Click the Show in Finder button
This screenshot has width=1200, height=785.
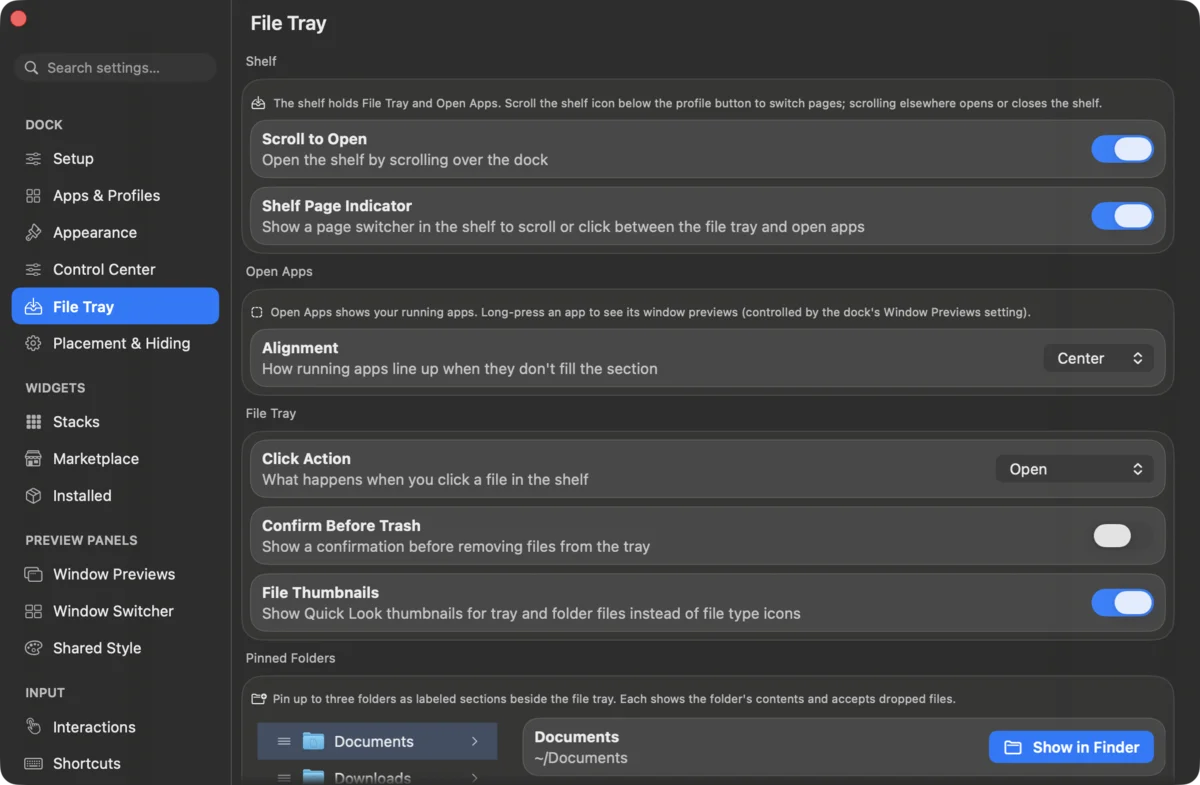click(1071, 747)
